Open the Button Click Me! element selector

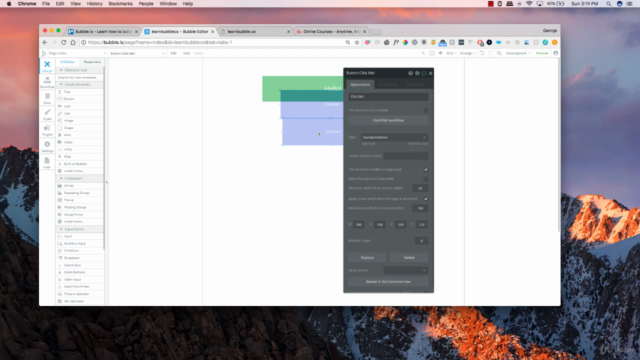point(137,53)
